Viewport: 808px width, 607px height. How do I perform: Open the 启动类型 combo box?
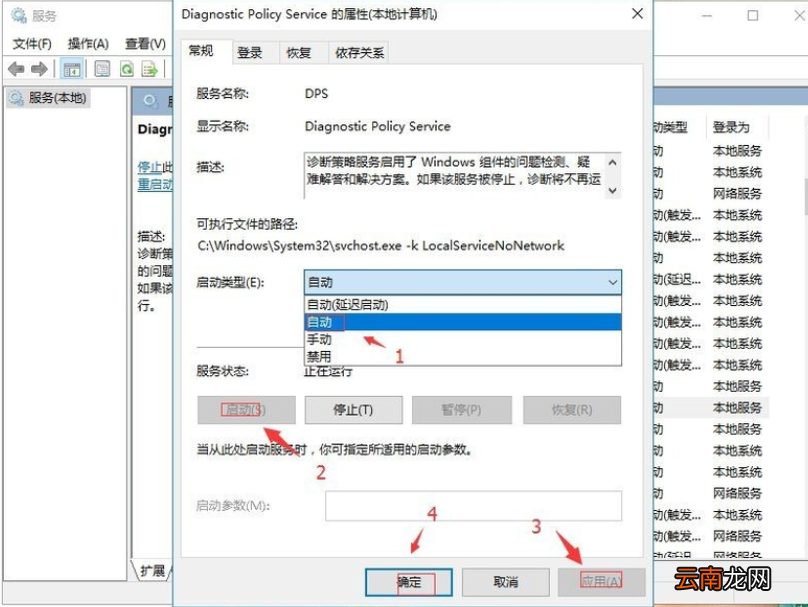463,282
